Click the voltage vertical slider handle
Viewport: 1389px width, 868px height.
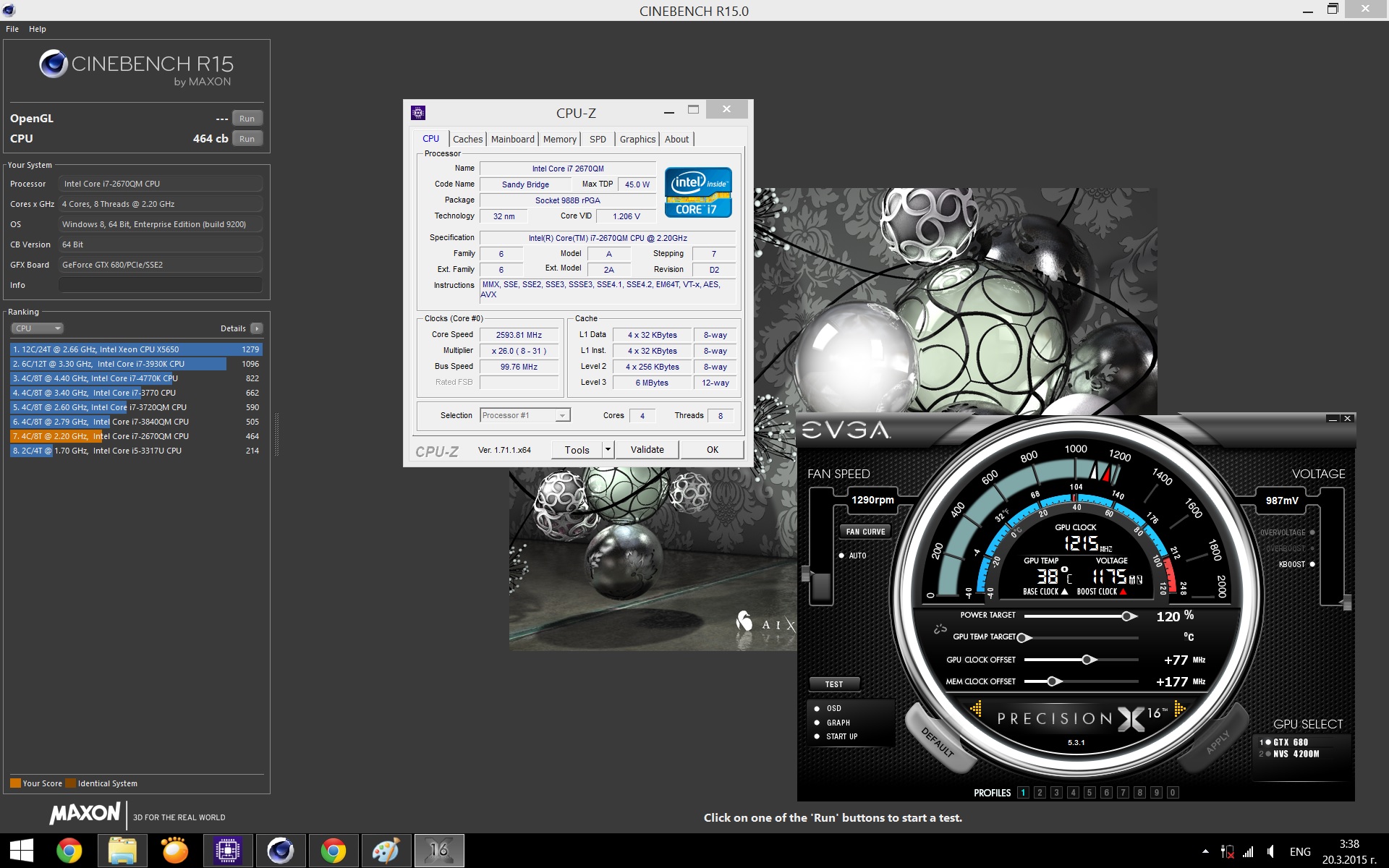point(1347,603)
